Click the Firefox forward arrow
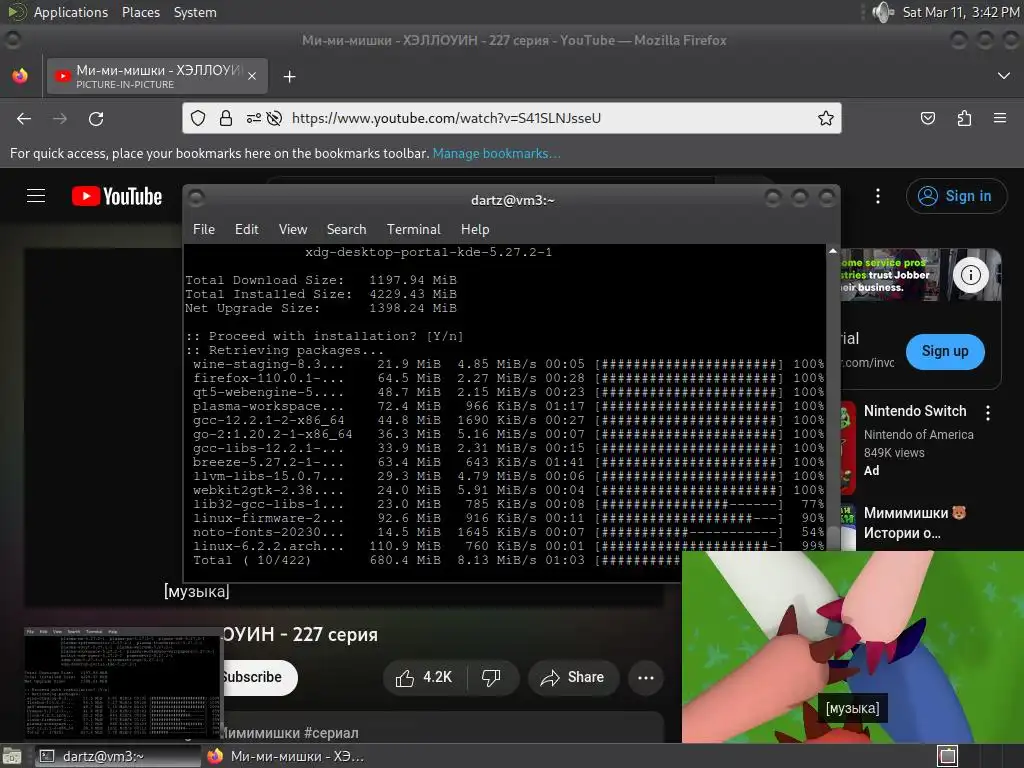The image size is (1024, 768). point(60,118)
